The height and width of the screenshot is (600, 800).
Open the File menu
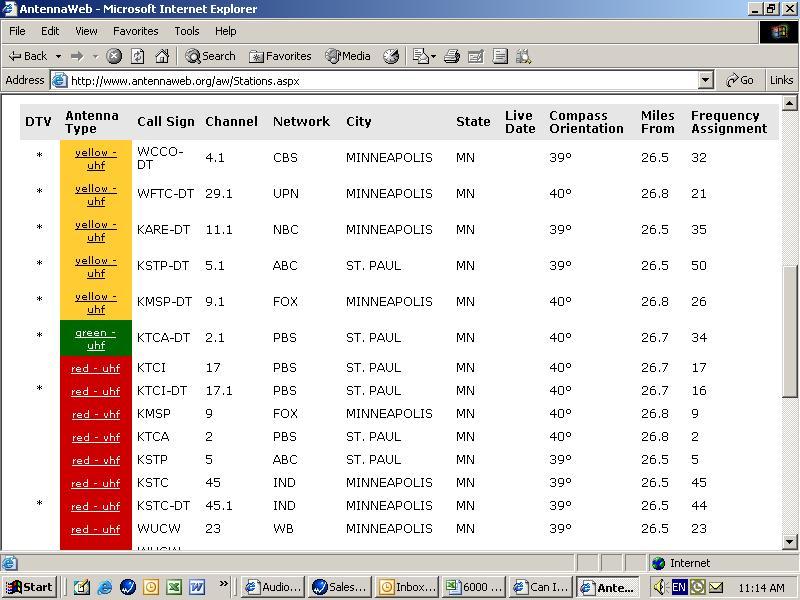click(x=17, y=31)
